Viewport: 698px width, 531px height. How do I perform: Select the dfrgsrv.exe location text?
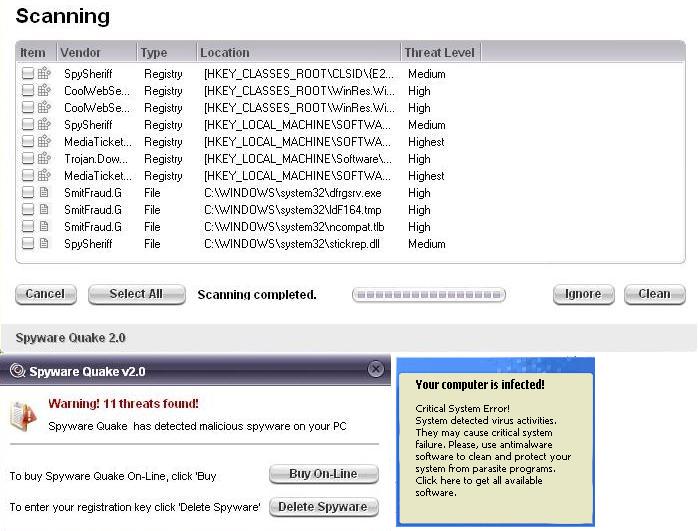[292, 193]
